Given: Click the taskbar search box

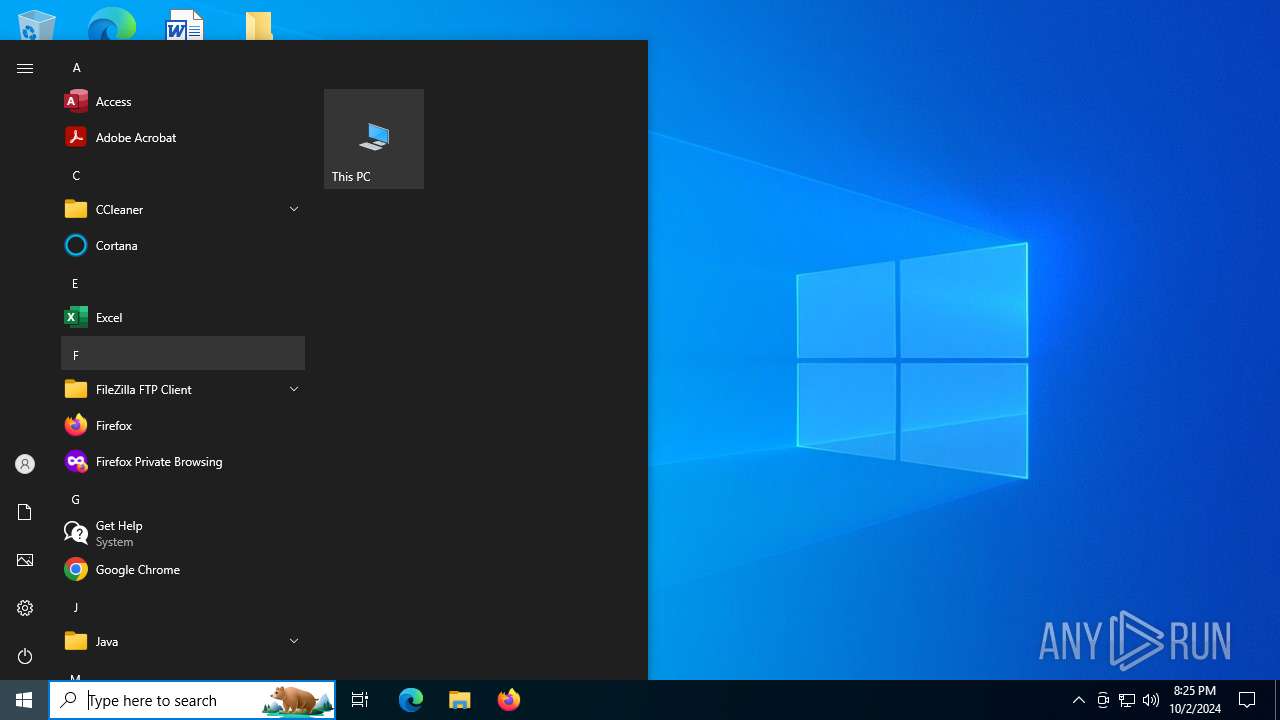Looking at the screenshot, I should pyautogui.click(x=193, y=700).
